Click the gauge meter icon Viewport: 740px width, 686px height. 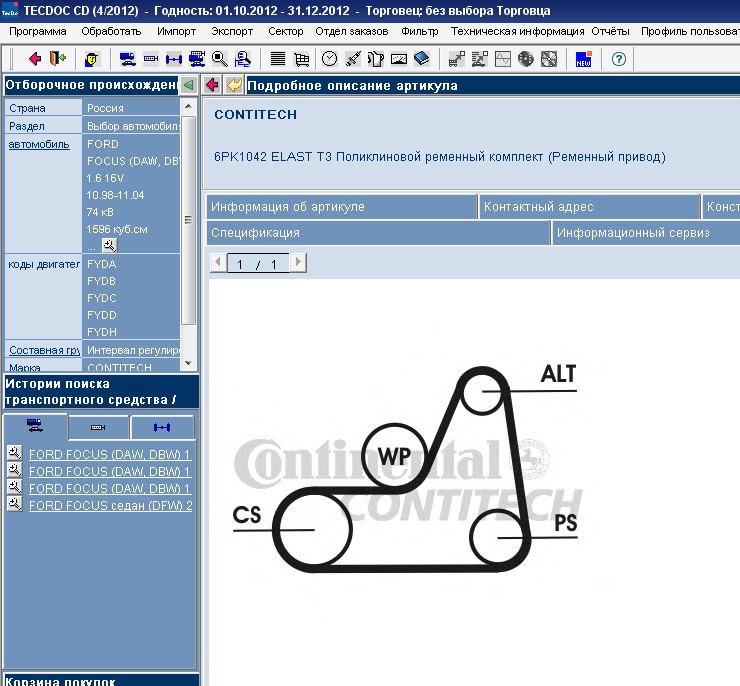tap(399, 59)
